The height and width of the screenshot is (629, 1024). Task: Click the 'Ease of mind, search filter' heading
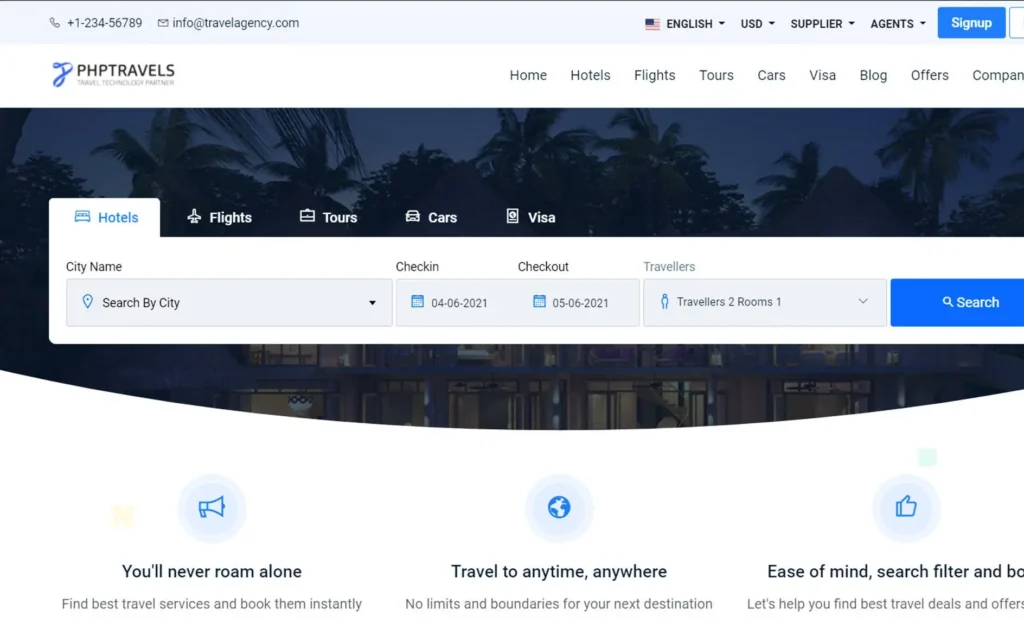(895, 572)
